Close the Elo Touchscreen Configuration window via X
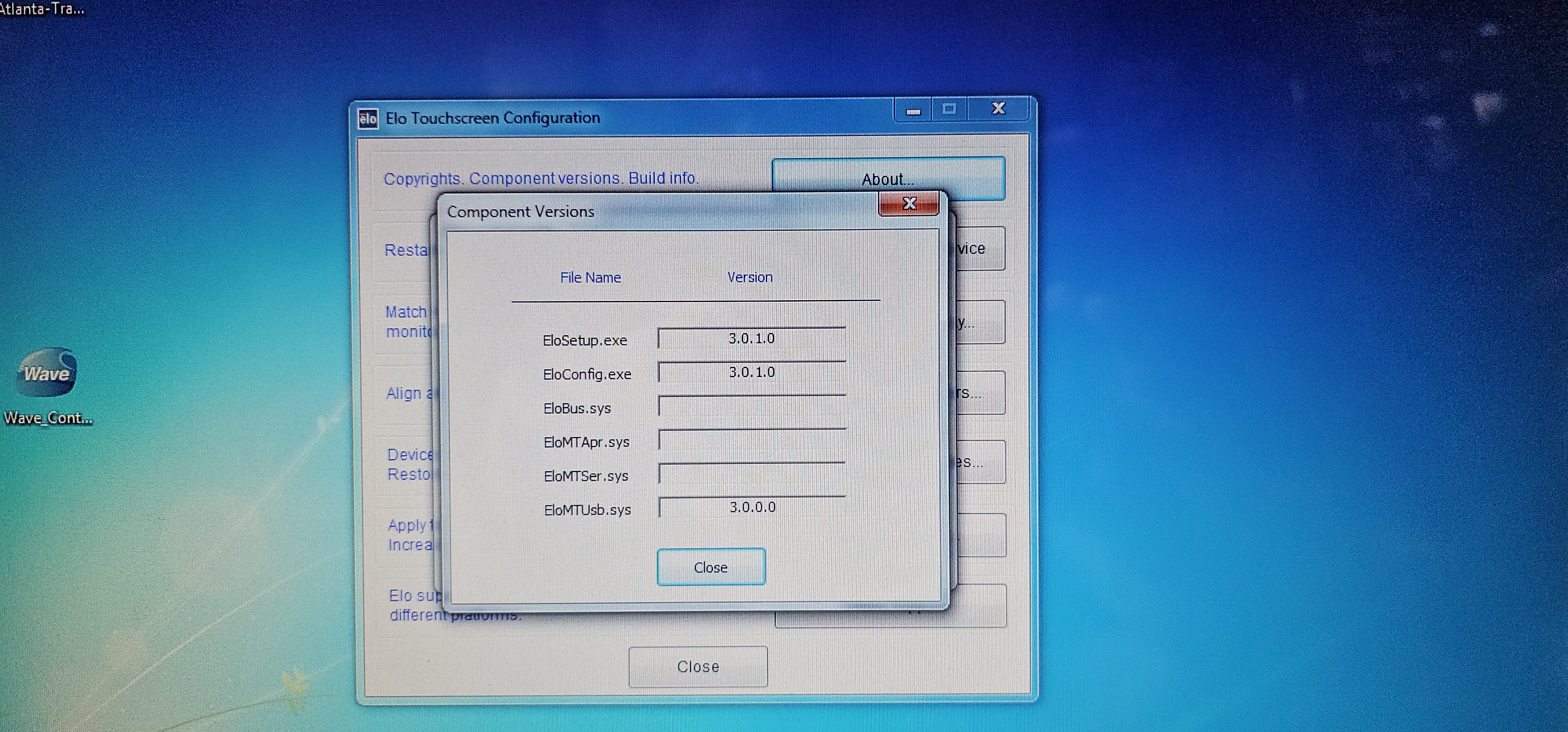The height and width of the screenshot is (732, 1568). coord(998,109)
